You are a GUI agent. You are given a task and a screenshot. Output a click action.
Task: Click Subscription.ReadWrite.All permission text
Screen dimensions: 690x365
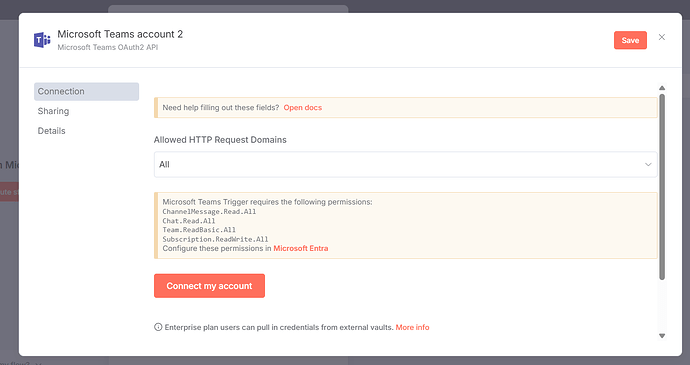[215, 239]
